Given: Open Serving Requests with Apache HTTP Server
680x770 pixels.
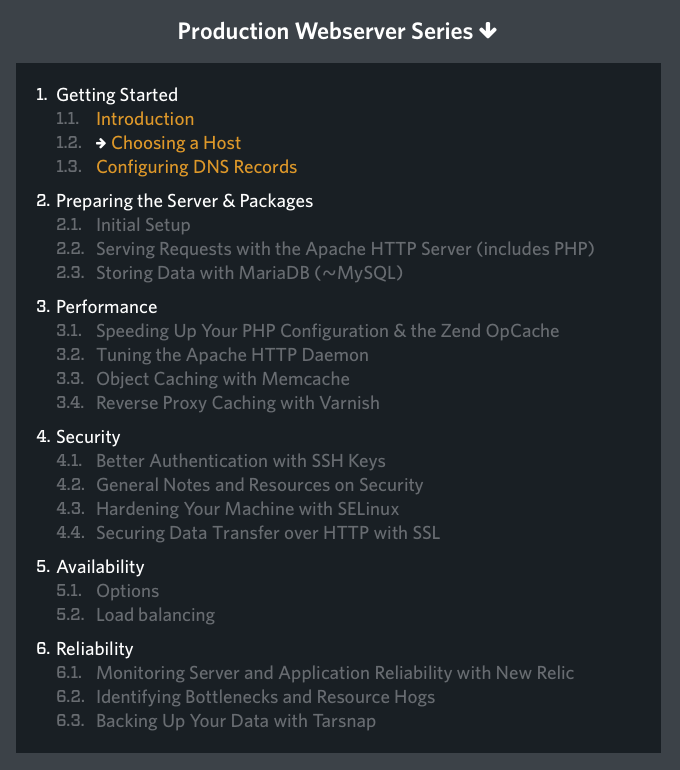Looking at the screenshot, I should pyautogui.click(x=345, y=249).
